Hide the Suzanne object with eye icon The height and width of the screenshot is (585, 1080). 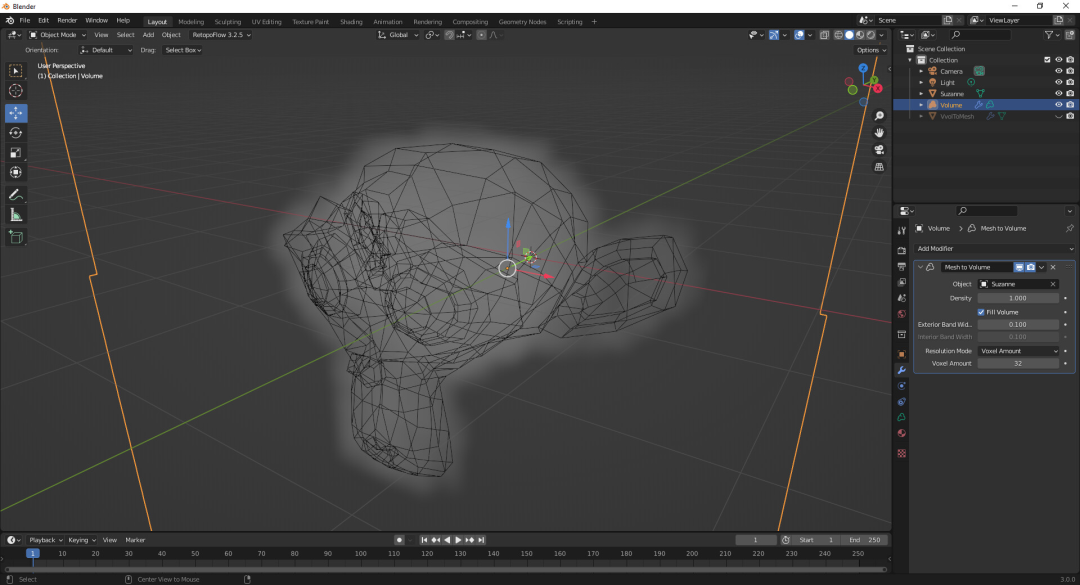coord(1059,93)
